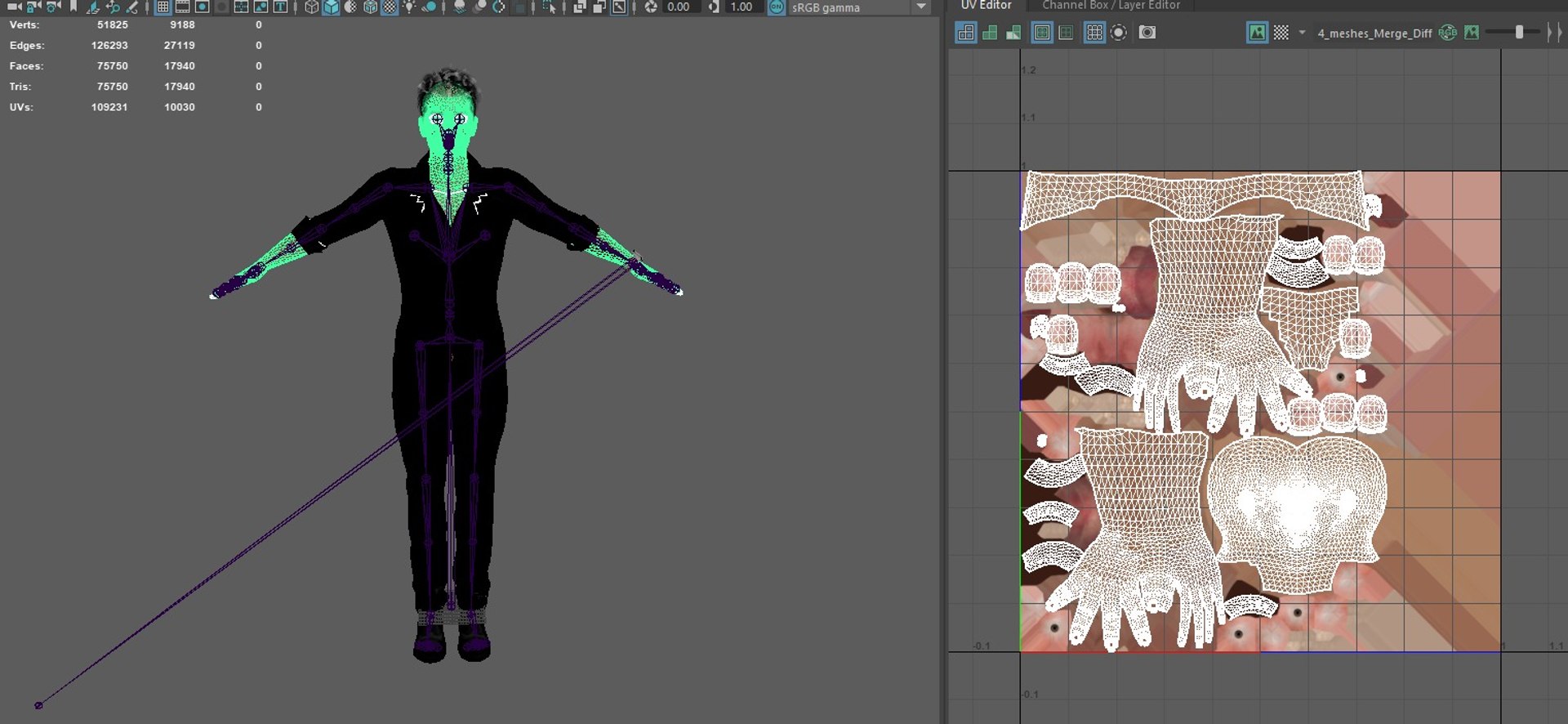Toggle Multisample Anti-aliasing icon
The image size is (1568, 724).
(499, 7)
